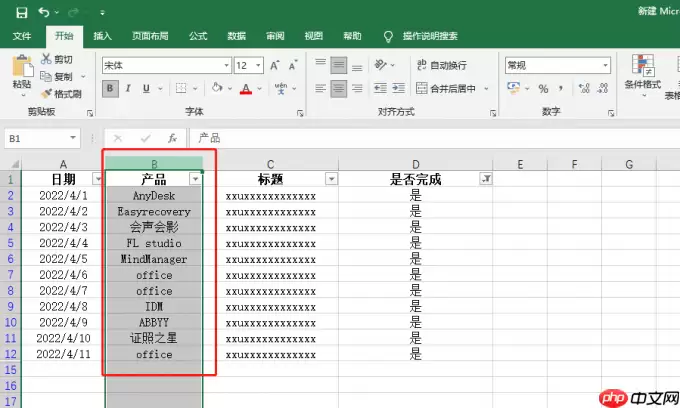
Task: Increase font size with larger A icon
Action: click(x=275, y=65)
